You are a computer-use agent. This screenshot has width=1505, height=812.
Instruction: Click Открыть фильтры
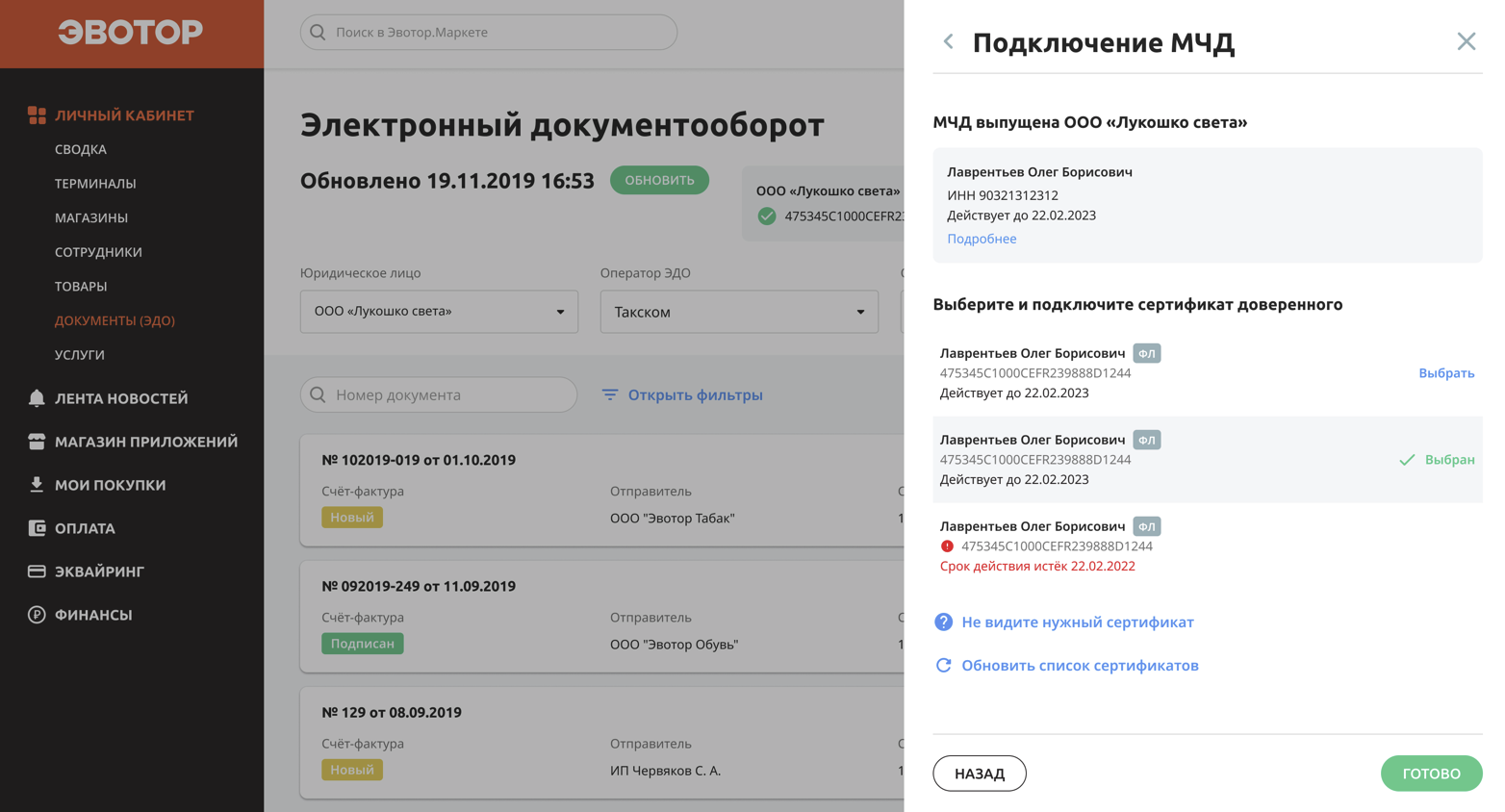(x=695, y=394)
